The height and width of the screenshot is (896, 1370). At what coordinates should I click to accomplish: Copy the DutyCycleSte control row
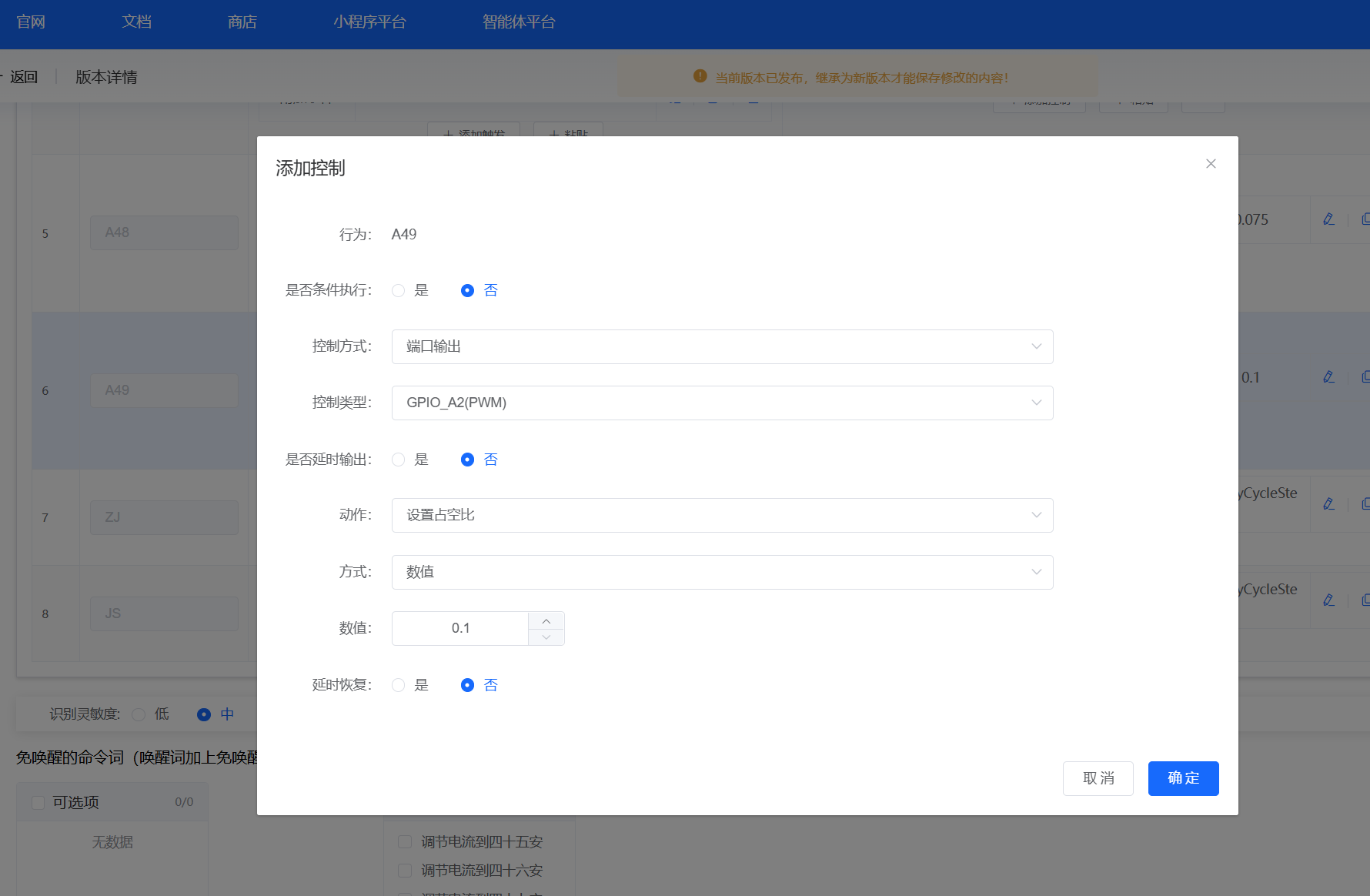[1365, 504]
